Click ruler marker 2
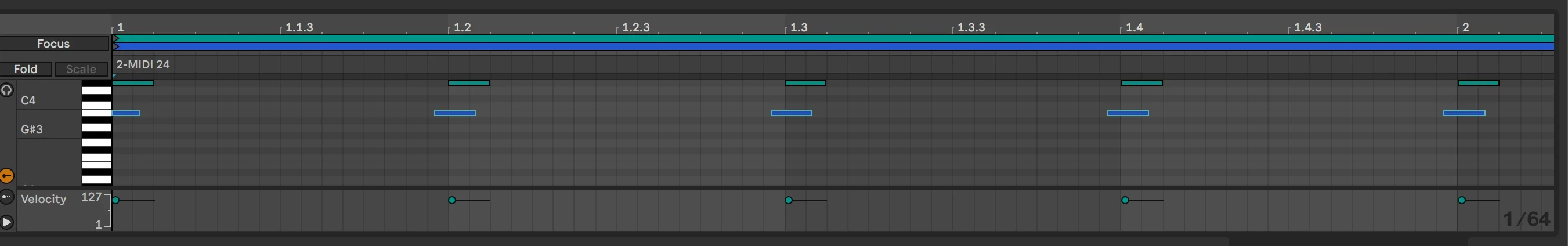The width and height of the screenshot is (1568, 246). (1466, 27)
